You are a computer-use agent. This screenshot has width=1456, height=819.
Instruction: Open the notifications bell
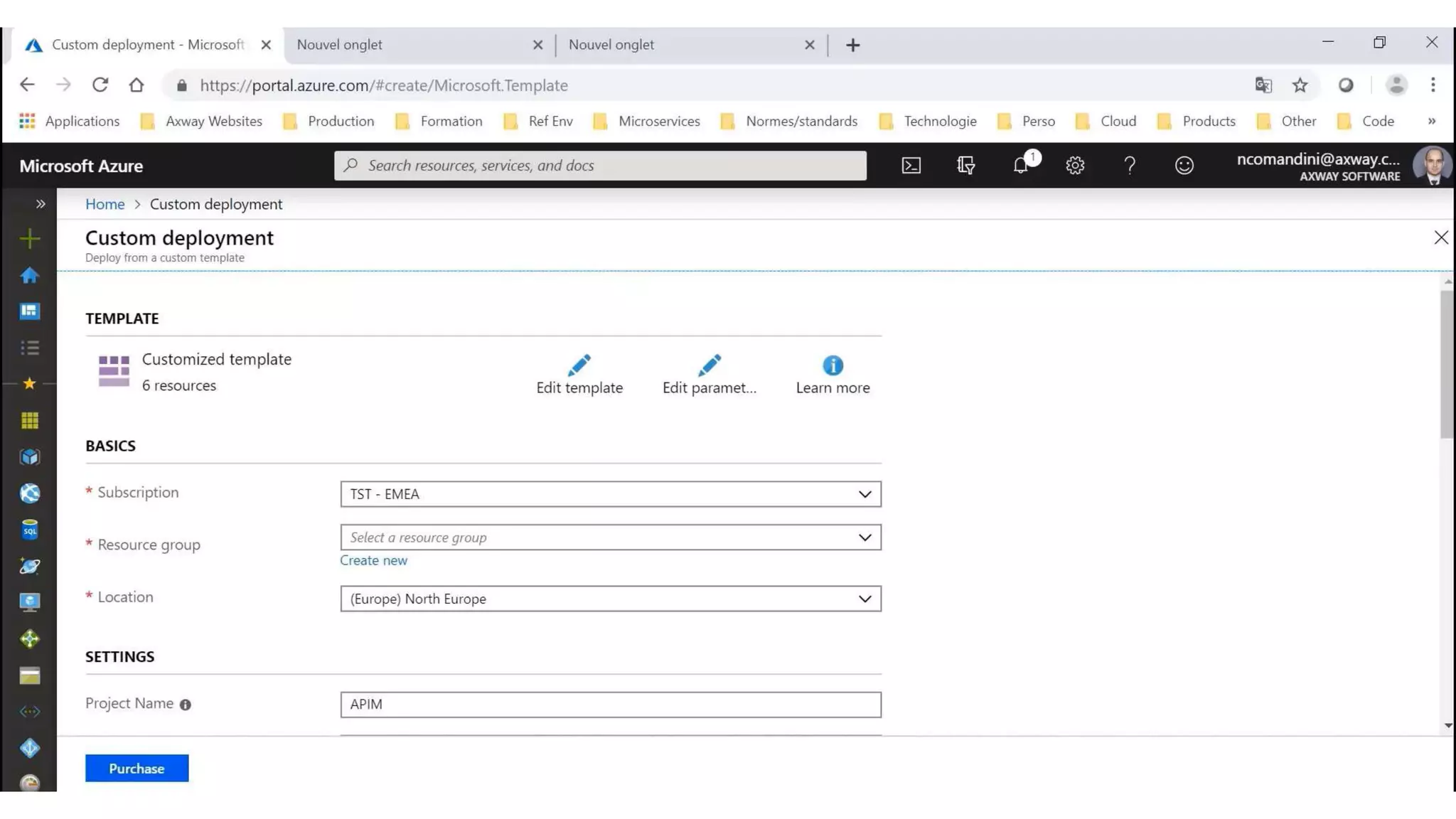[x=1021, y=166]
